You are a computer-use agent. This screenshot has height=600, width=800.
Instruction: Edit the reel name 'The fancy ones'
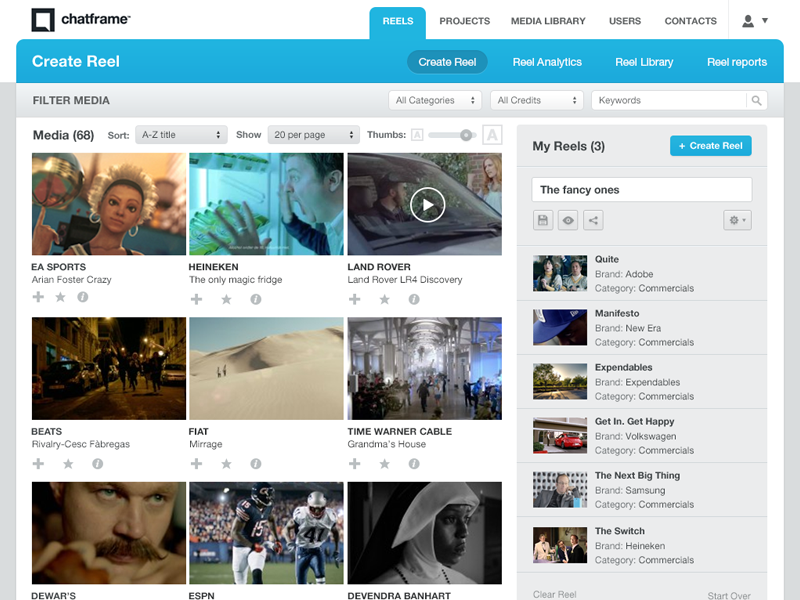pyautogui.click(x=642, y=190)
